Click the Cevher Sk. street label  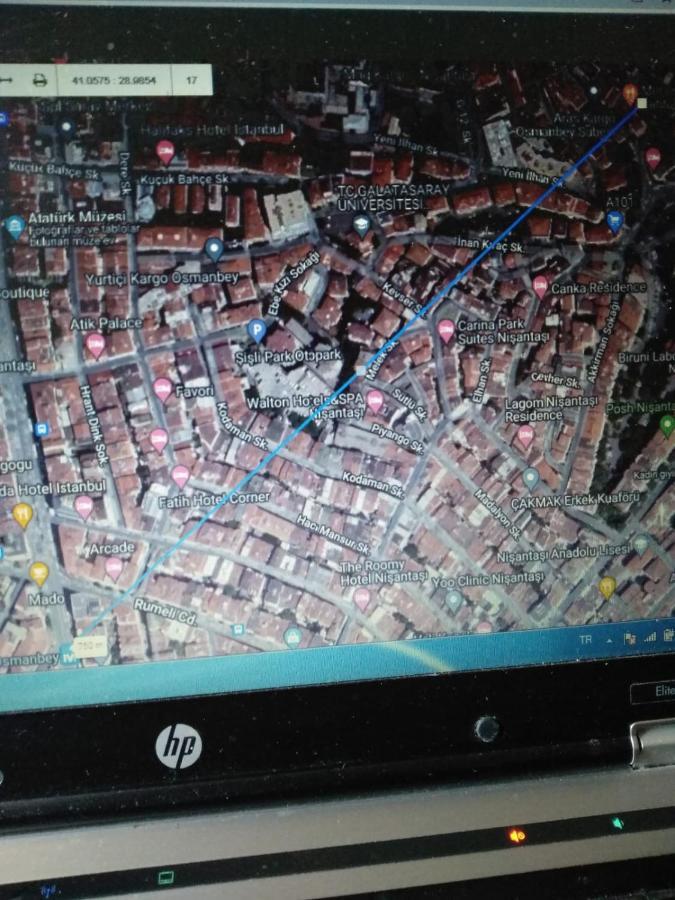[556, 380]
